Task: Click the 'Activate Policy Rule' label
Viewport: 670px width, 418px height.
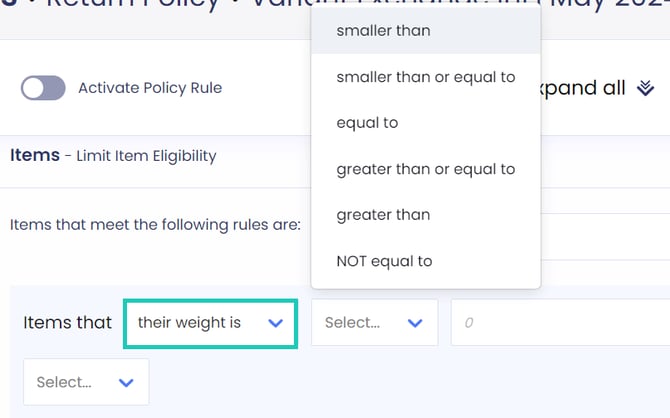Action: pos(150,88)
